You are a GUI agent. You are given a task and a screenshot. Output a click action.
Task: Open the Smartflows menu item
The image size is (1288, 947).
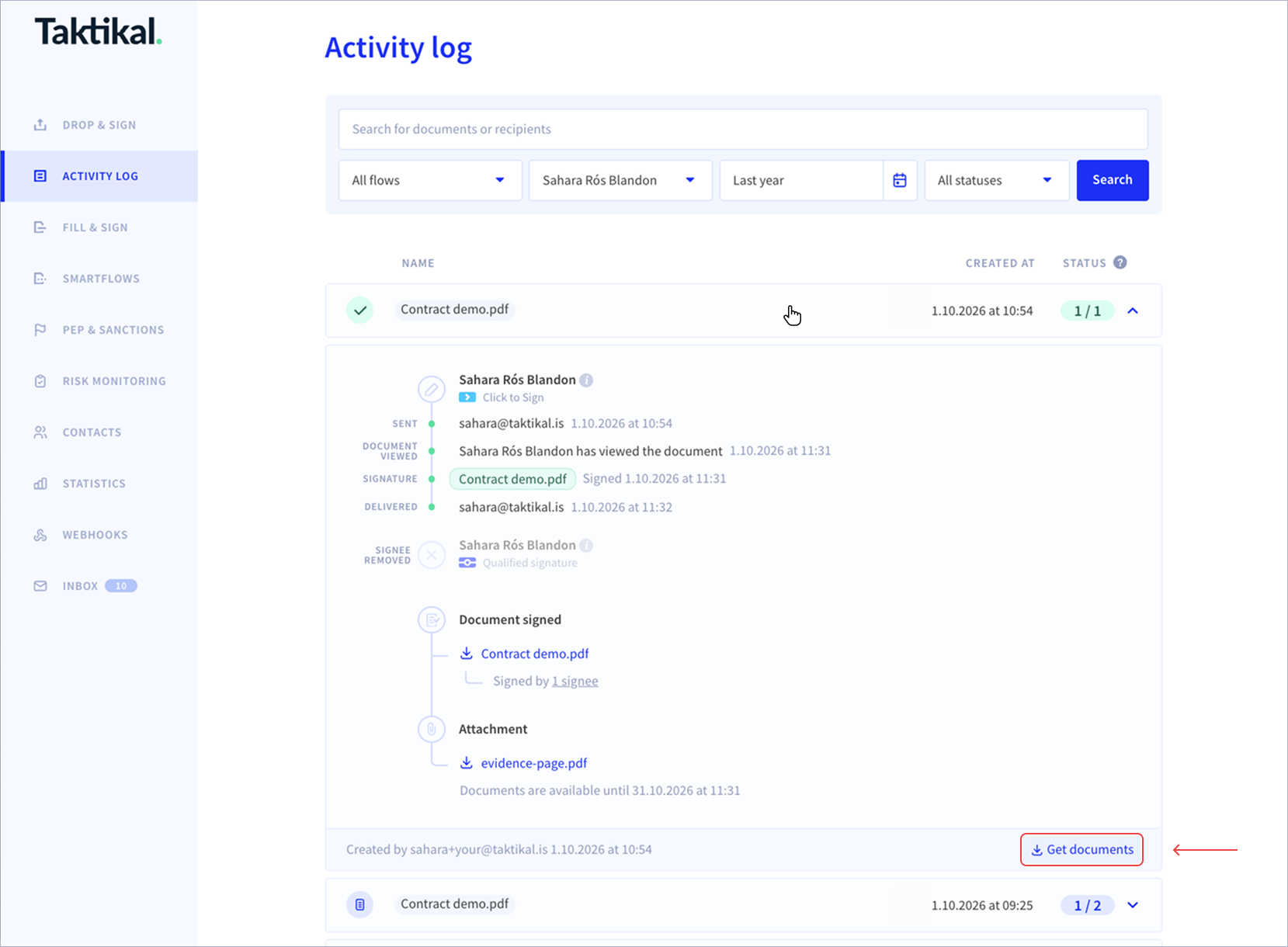pos(99,279)
